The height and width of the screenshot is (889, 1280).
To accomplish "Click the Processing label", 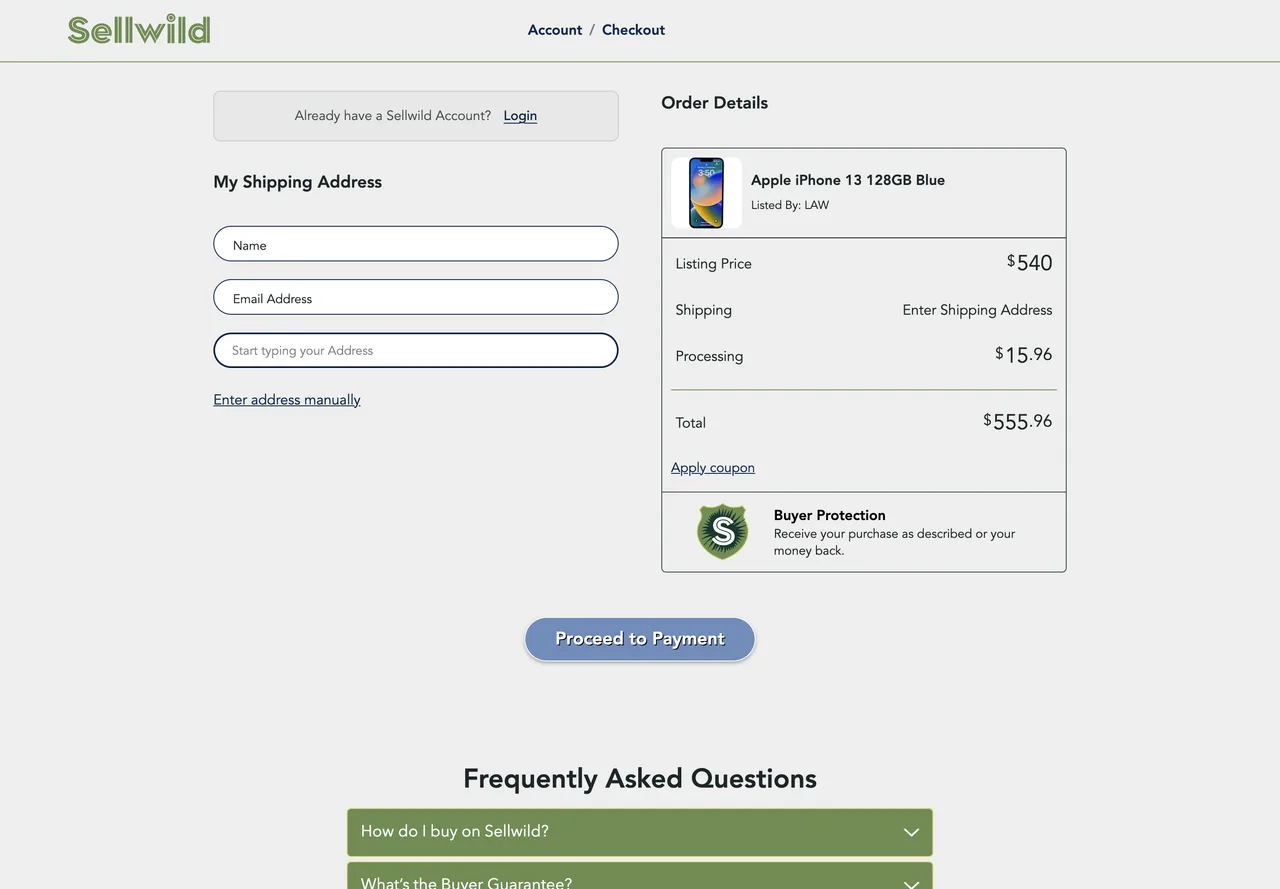I will (x=709, y=356).
